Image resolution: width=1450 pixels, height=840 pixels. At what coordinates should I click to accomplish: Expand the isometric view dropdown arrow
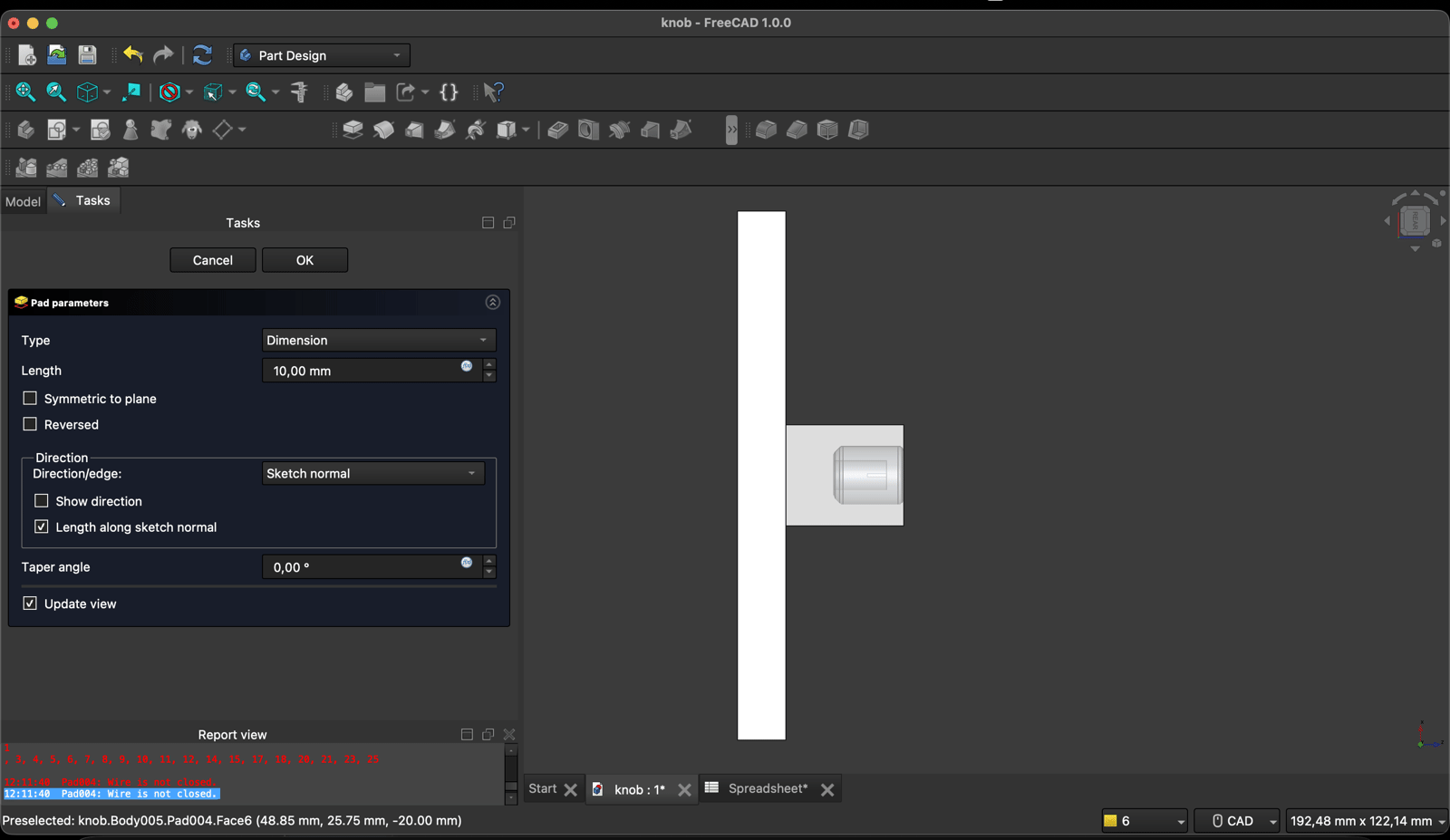click(x=107, y=92)
